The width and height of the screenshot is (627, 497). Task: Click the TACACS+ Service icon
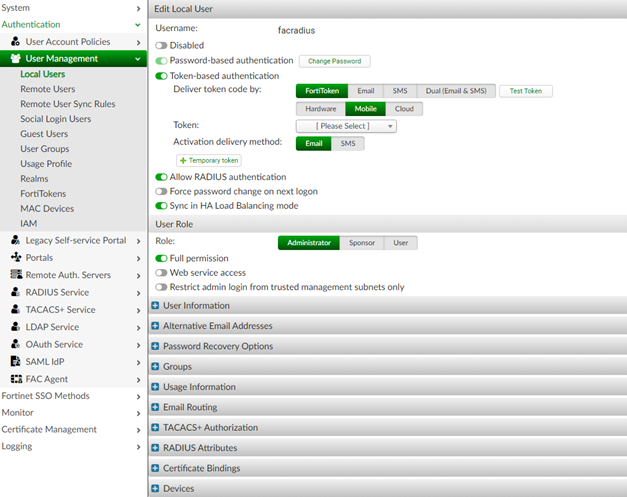[x=16, y=309]
